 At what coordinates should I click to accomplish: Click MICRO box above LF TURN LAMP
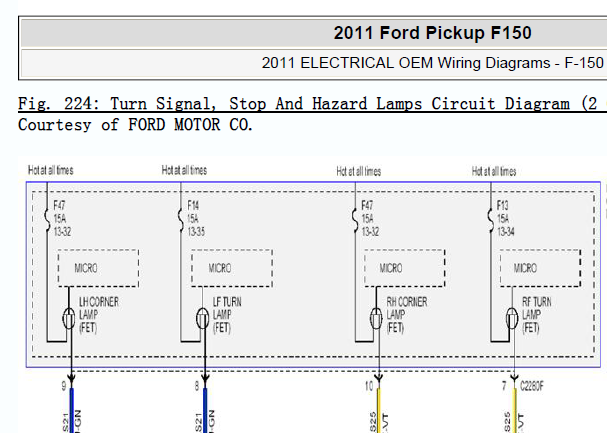coord(232,268)
